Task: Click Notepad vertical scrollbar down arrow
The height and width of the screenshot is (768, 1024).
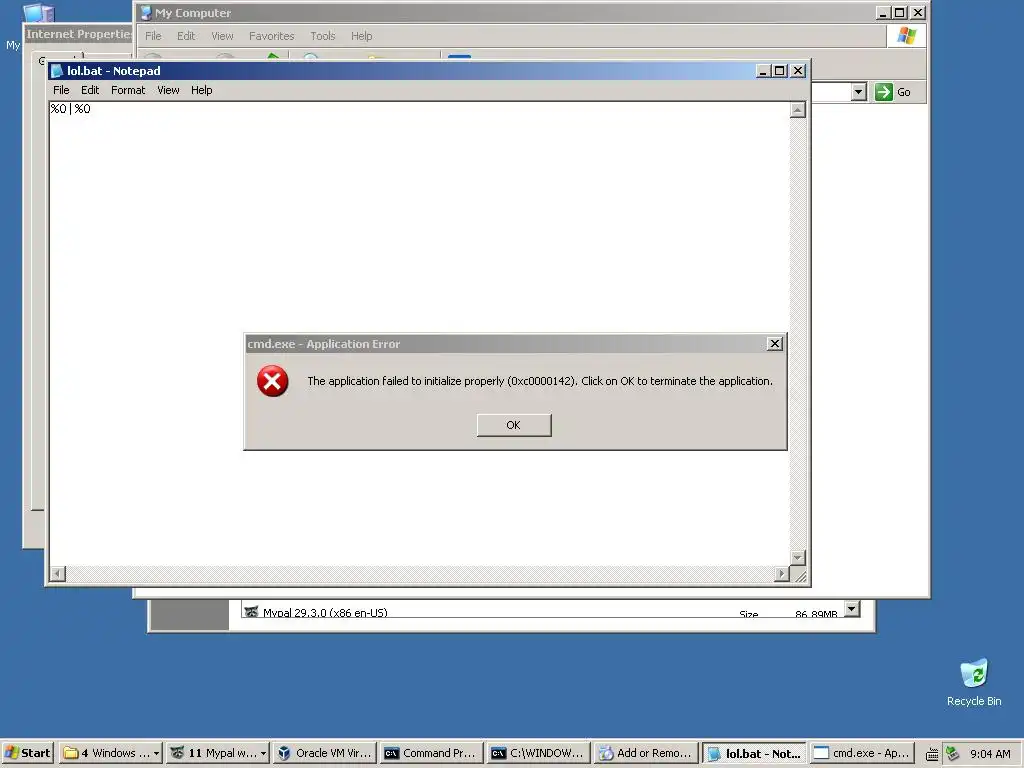Action: point(797,558)
